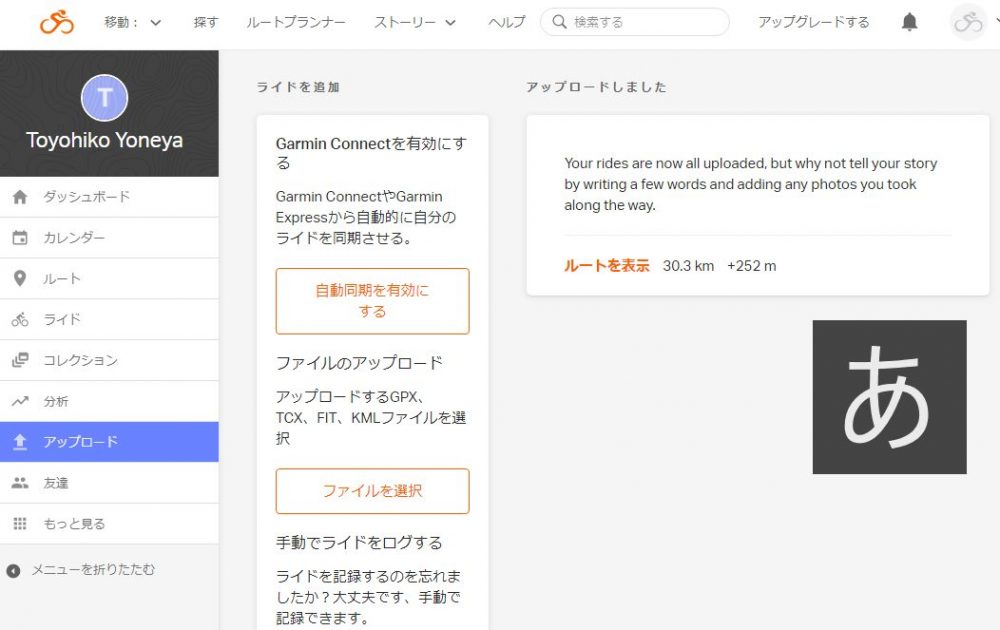1000x630 pixels.
Task: Collapse menu via メニューを折りたたむ
Action: (x=81, y=570)
